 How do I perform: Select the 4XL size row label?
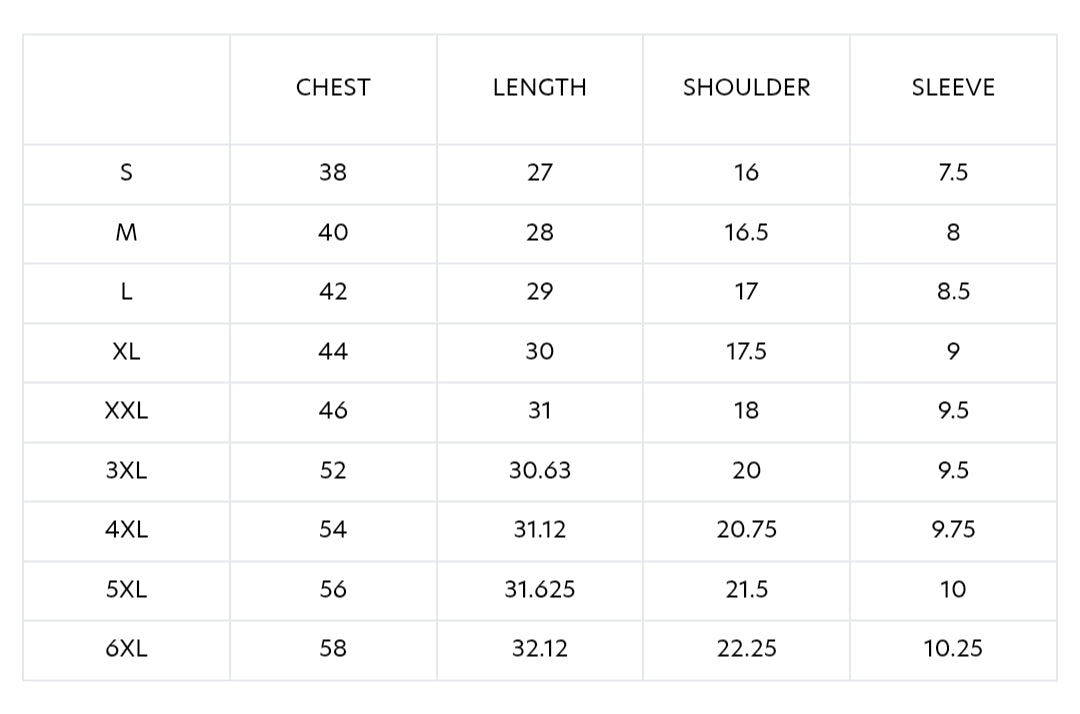126,530
